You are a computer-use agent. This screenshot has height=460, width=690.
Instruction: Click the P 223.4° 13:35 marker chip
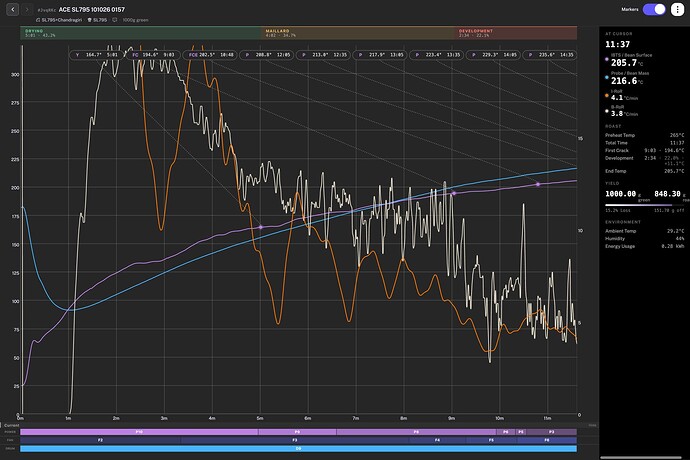(x=437, y=55)
